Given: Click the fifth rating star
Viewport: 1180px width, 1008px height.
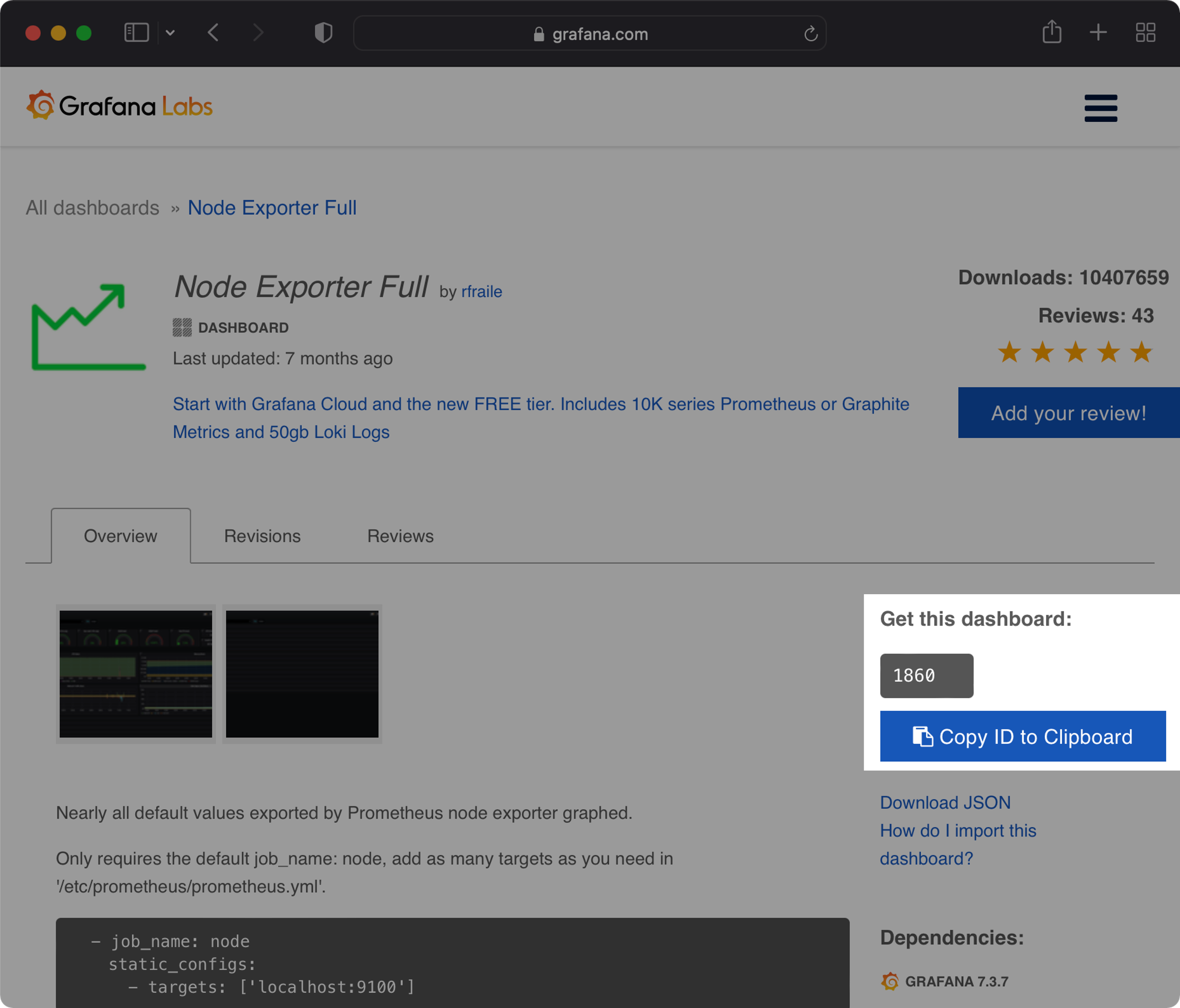Looking at the screenshot, I should point(1141,352).
